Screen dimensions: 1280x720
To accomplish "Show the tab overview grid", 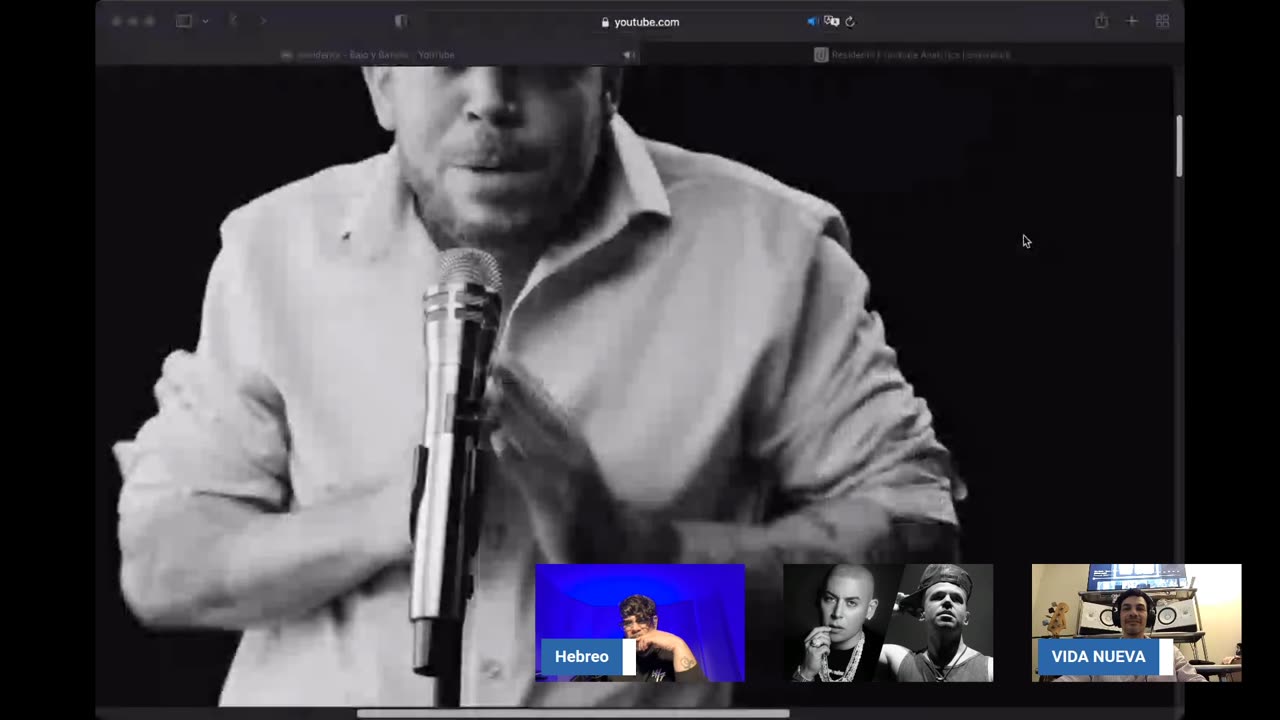I will point(1162,21).
